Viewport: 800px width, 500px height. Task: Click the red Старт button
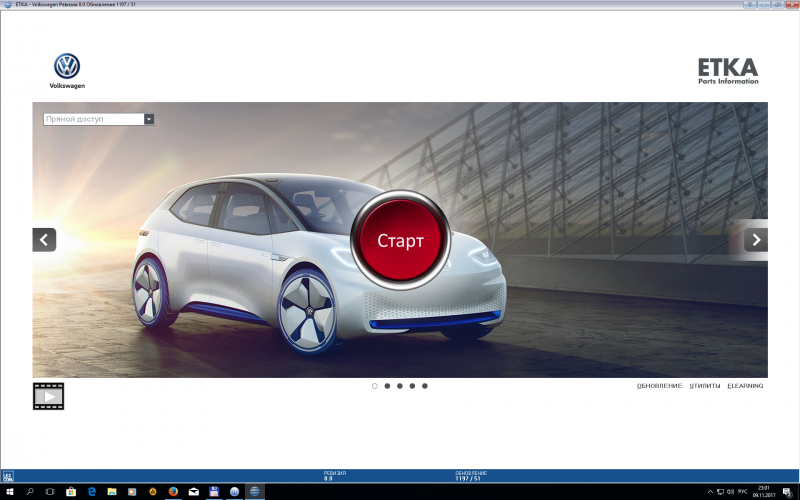point(400,240)
